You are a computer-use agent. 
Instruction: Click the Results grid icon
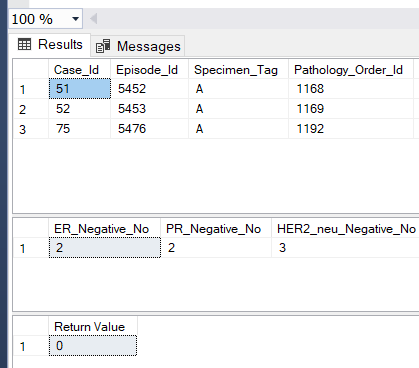[x=24, y=44]
